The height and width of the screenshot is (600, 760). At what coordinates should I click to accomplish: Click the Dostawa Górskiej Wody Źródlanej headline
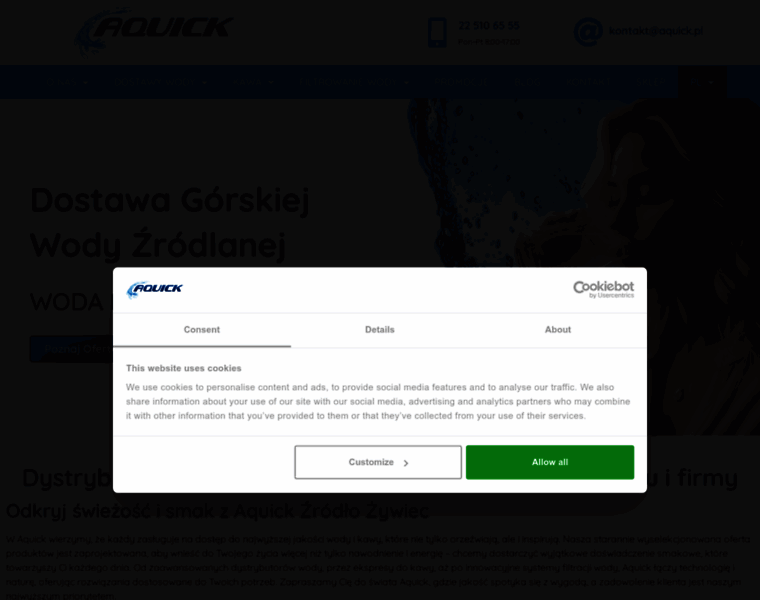tap(170, 222)
